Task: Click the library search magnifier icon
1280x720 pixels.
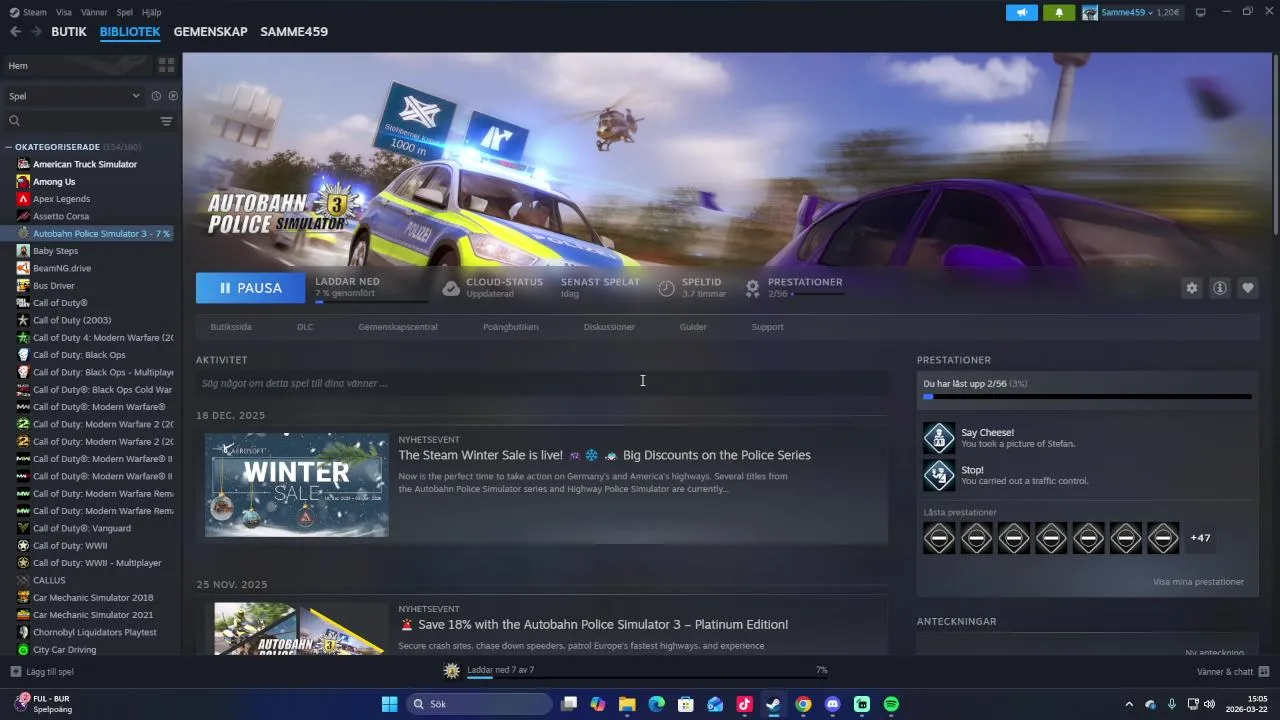Action: [x=14, y=121]
